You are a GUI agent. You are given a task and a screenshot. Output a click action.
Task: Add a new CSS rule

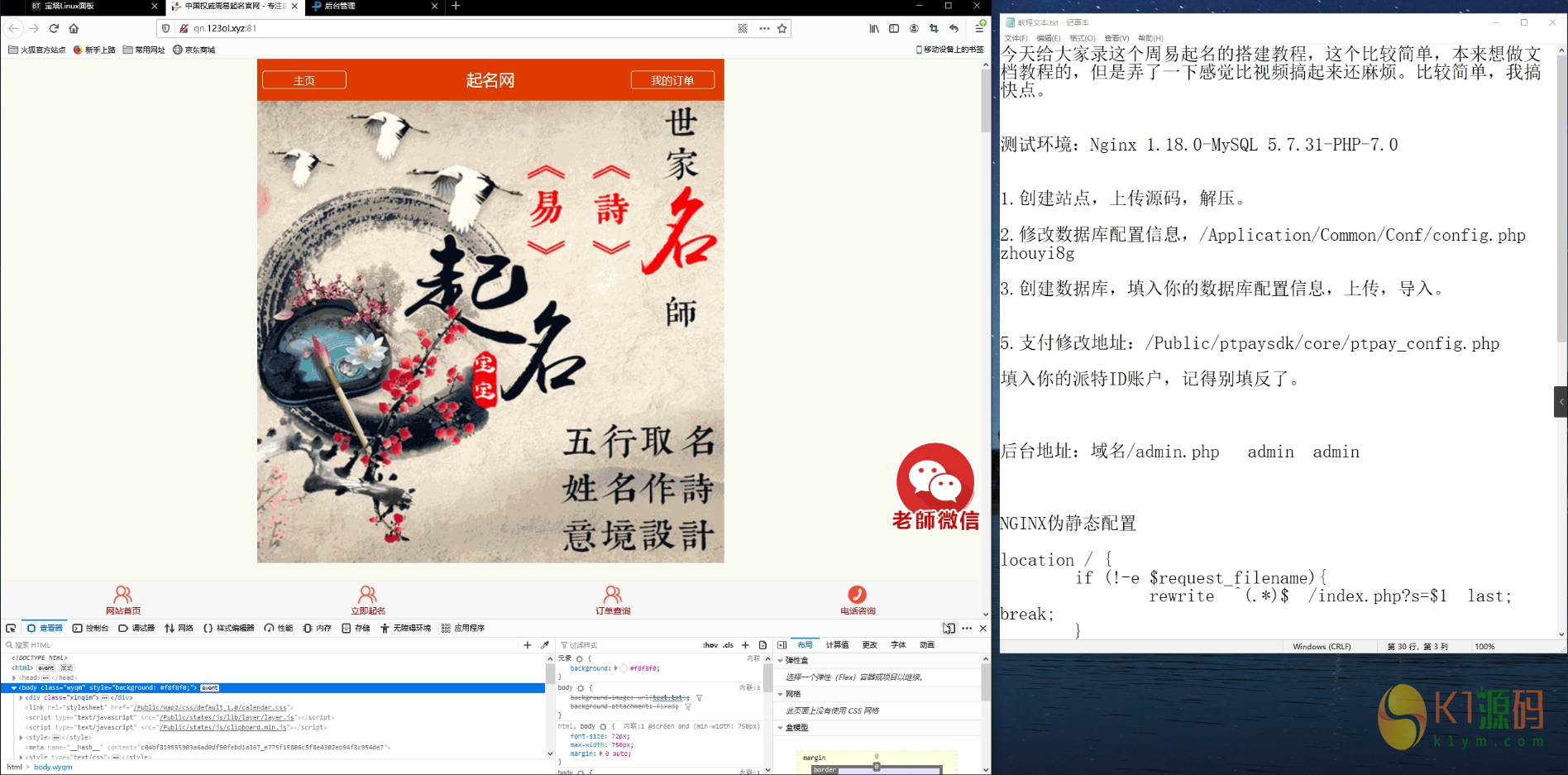[745, 645]
